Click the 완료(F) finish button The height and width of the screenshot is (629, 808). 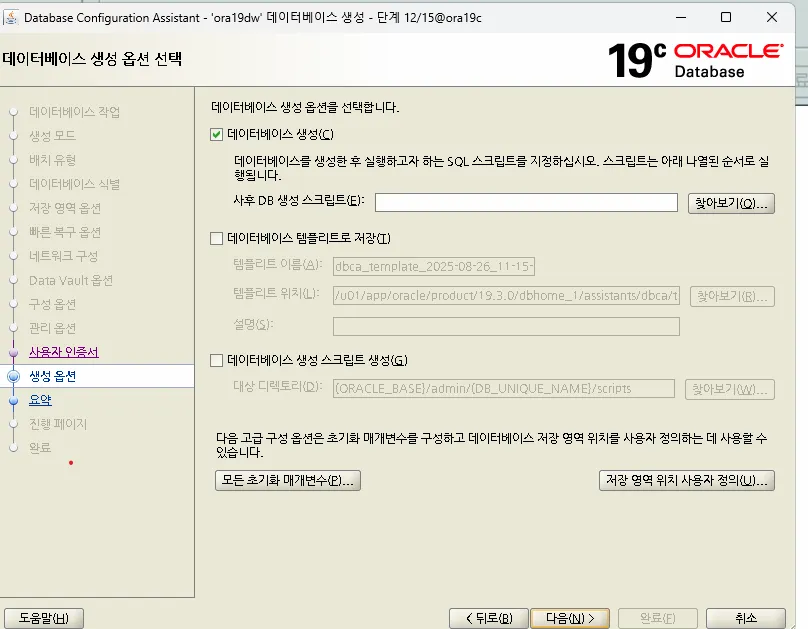click(x=658, y=618)
